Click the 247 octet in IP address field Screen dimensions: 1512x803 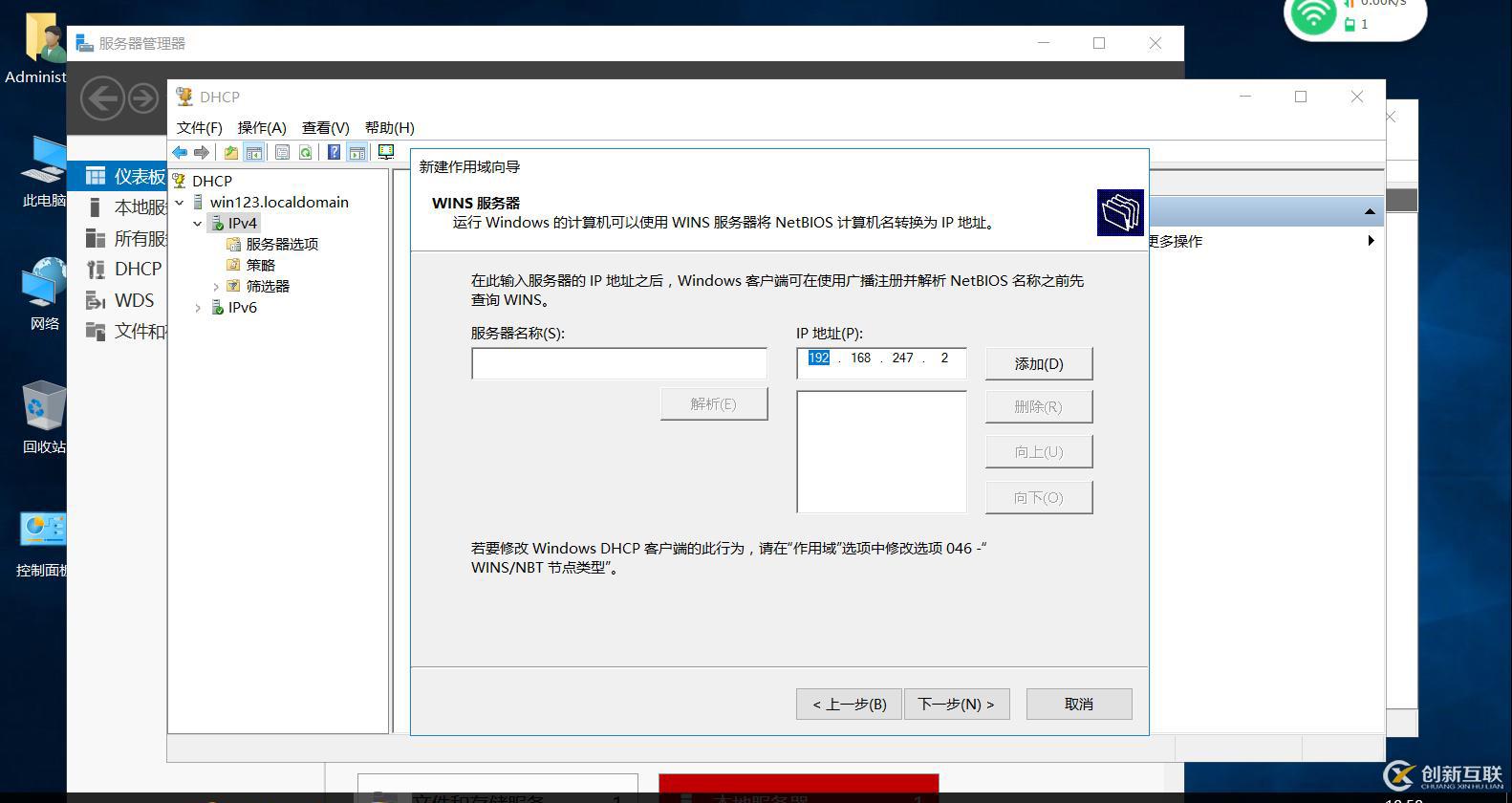point(903,358)
